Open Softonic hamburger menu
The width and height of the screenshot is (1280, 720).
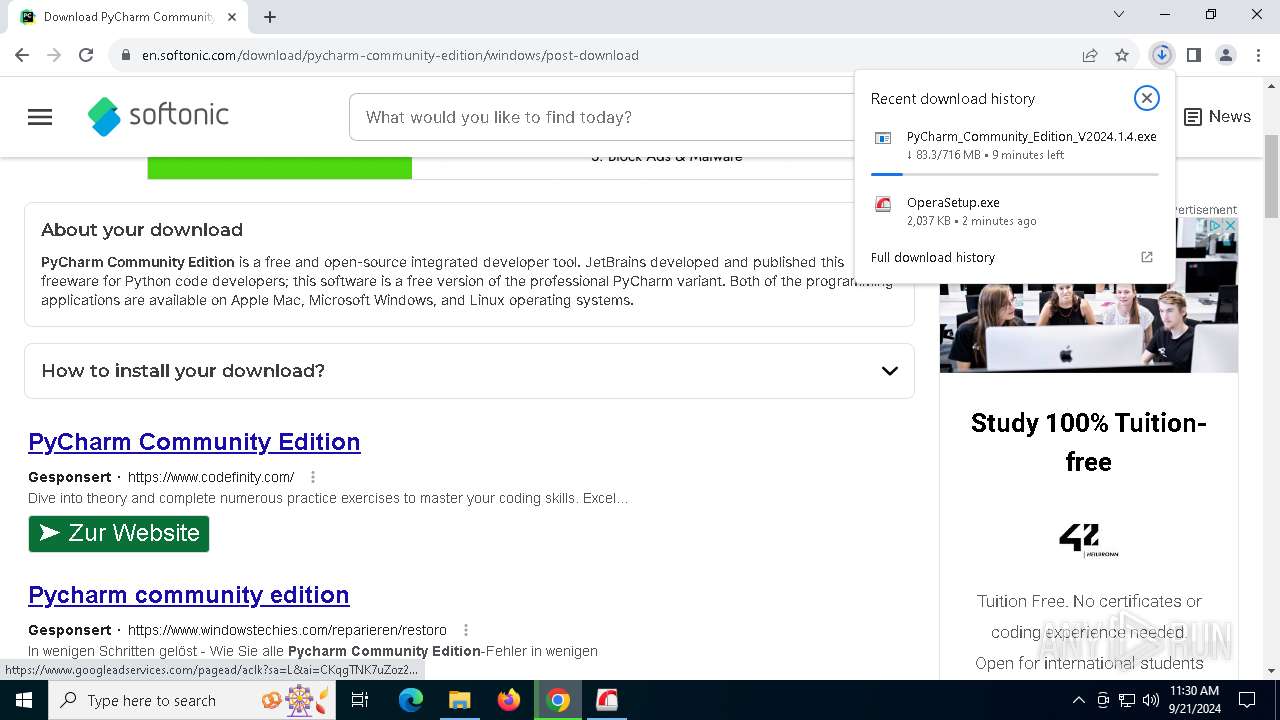point(40,117)
